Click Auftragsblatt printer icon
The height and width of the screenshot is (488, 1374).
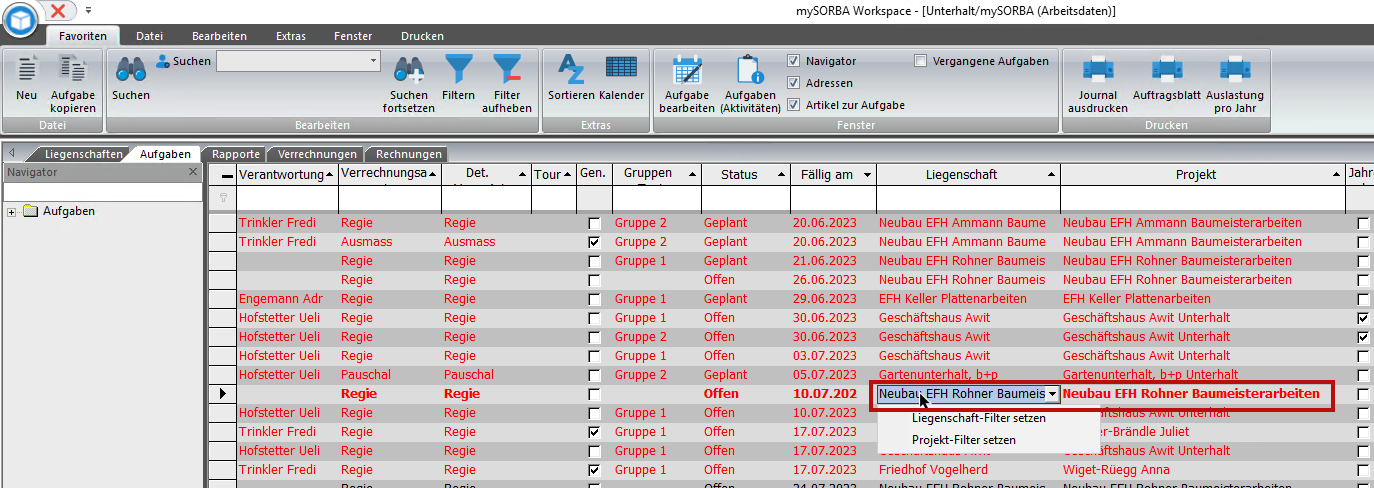[x=1167, y=69]
